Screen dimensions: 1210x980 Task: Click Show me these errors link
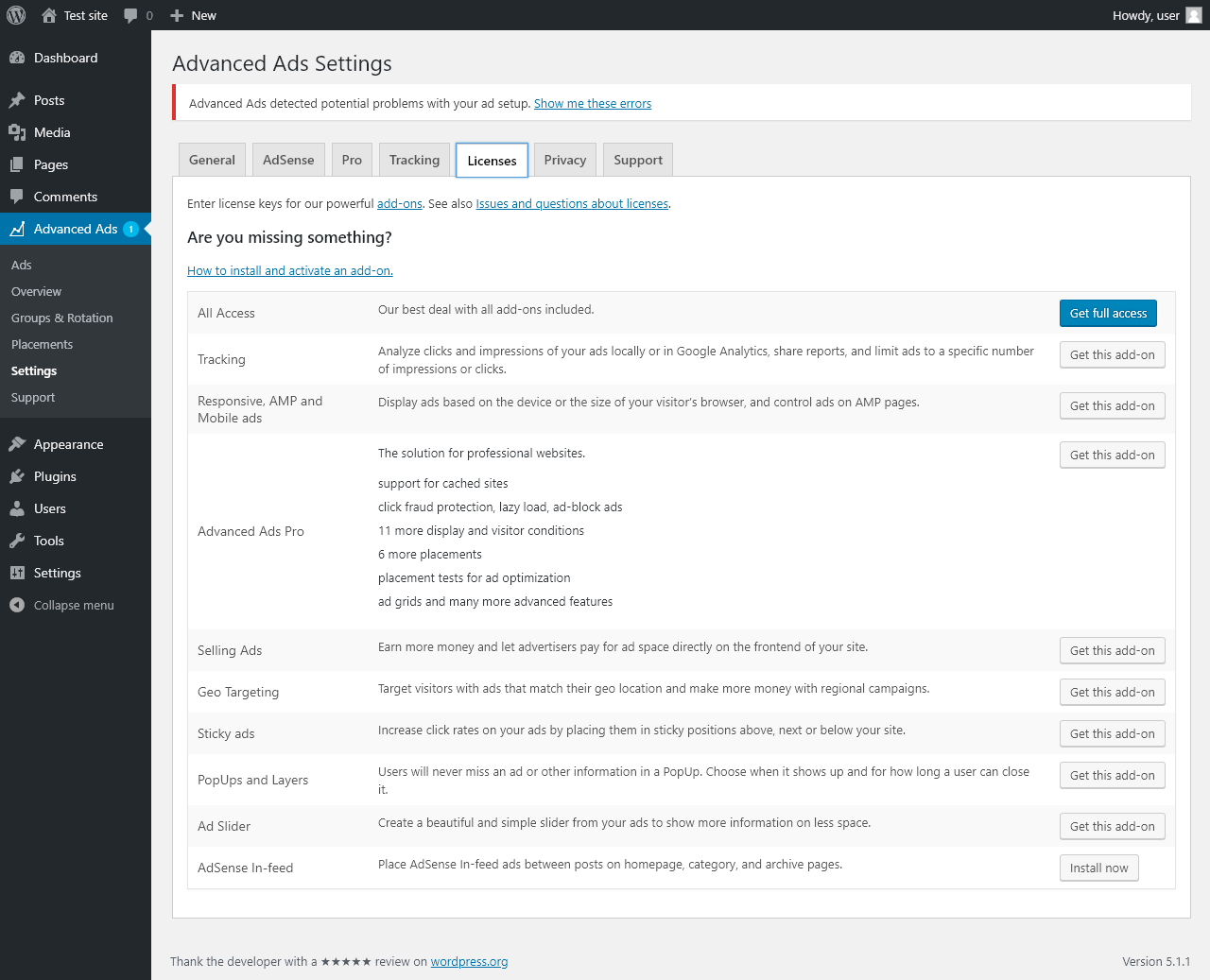coord(593,104)
